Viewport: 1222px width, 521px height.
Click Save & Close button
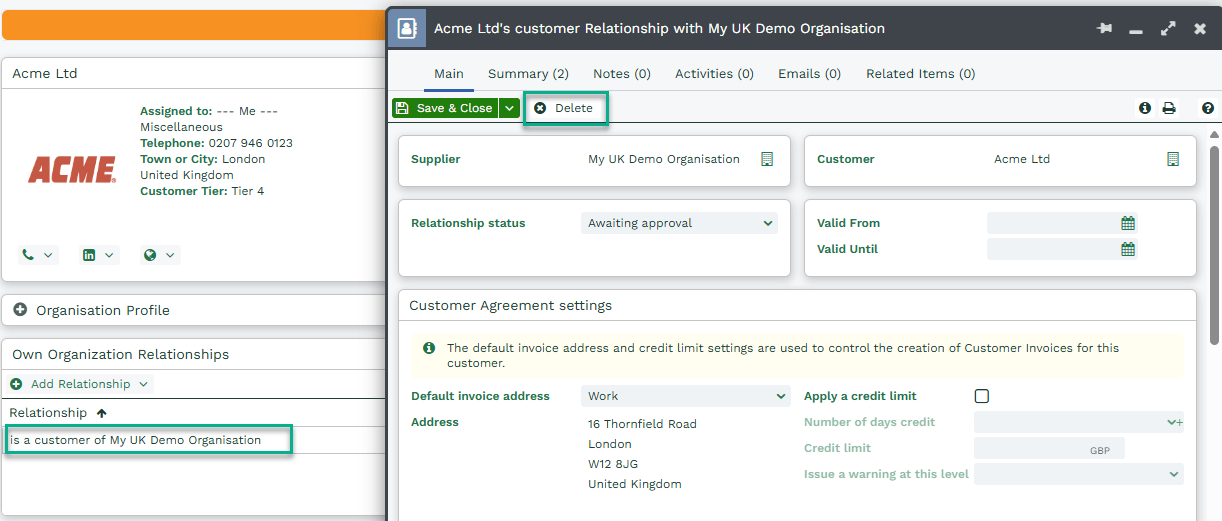[445, 108]
